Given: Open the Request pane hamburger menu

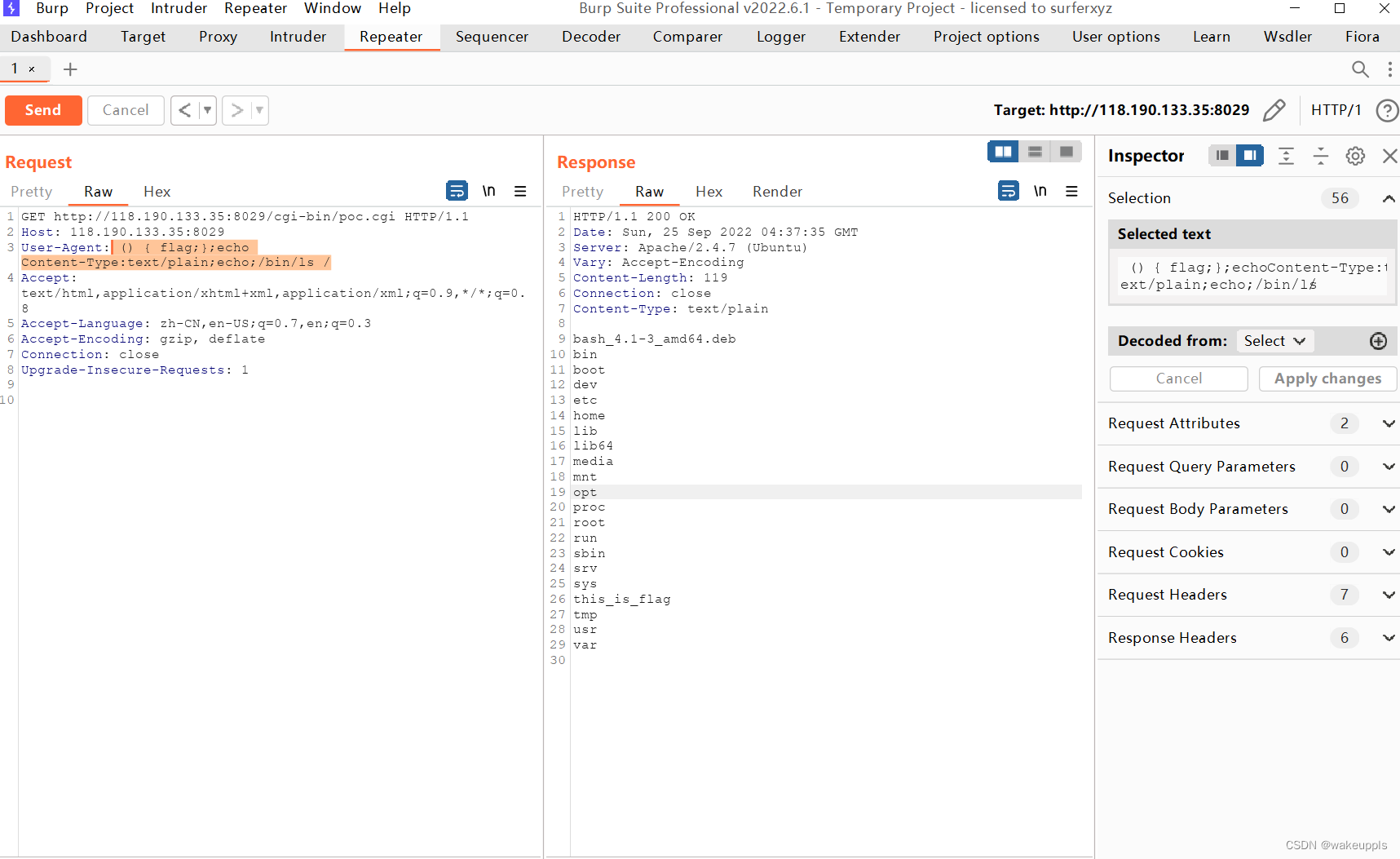Looking at the screenshot, I should tap(520, 191).
